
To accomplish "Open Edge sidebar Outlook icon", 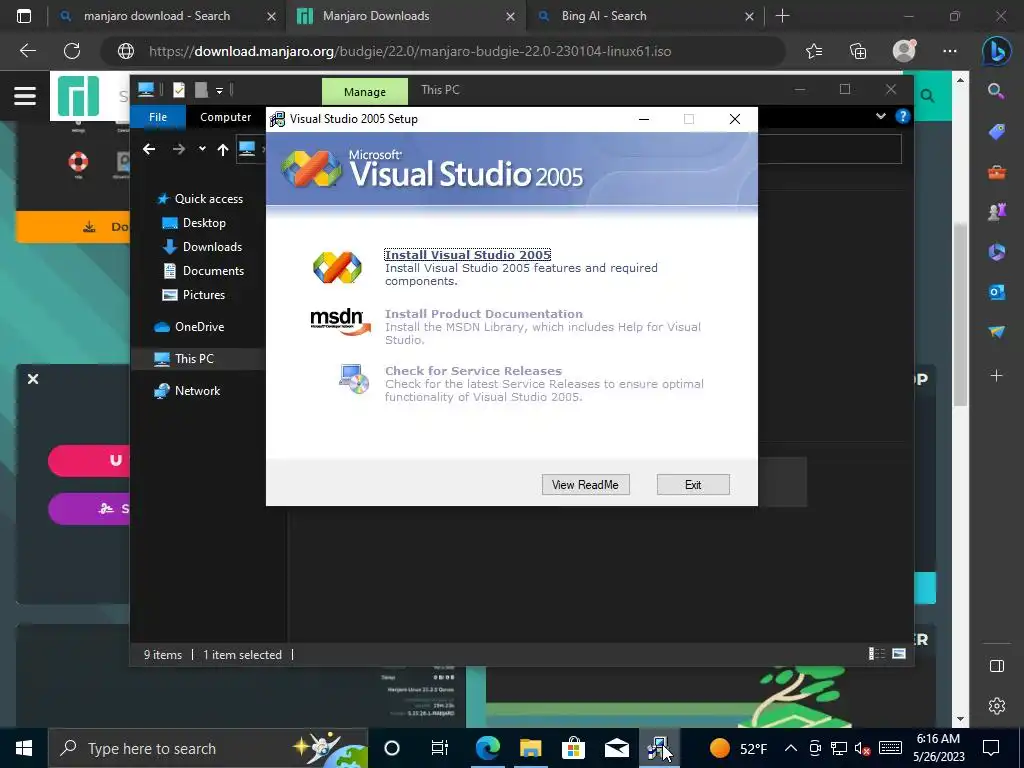I will click(x=997, y=292).
